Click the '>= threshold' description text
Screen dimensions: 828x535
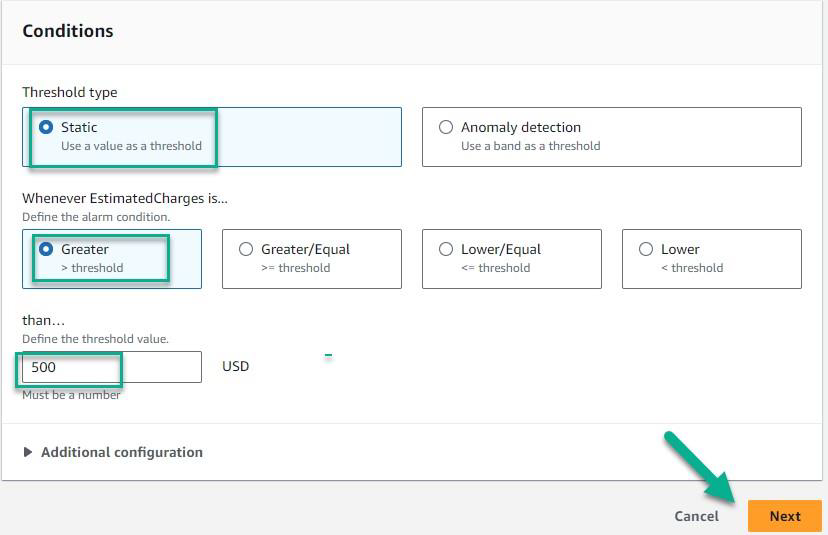click(295, 268)
